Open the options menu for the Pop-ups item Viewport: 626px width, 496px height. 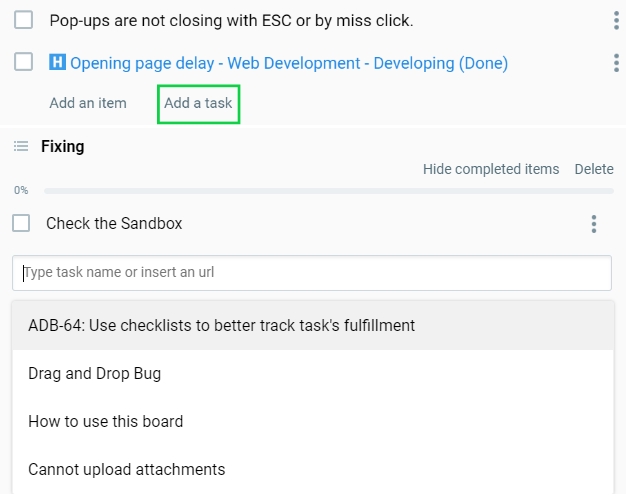(x=615, y=21)
